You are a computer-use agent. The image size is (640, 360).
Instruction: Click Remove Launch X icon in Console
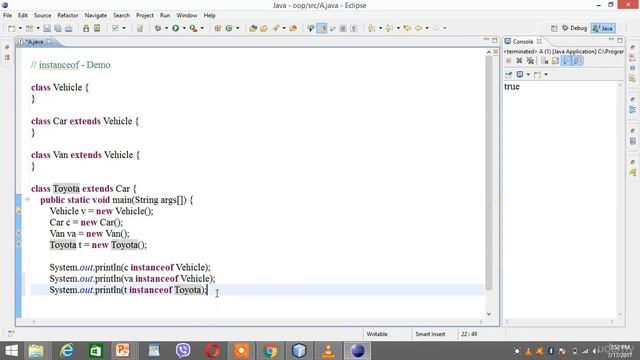point(519,61)
